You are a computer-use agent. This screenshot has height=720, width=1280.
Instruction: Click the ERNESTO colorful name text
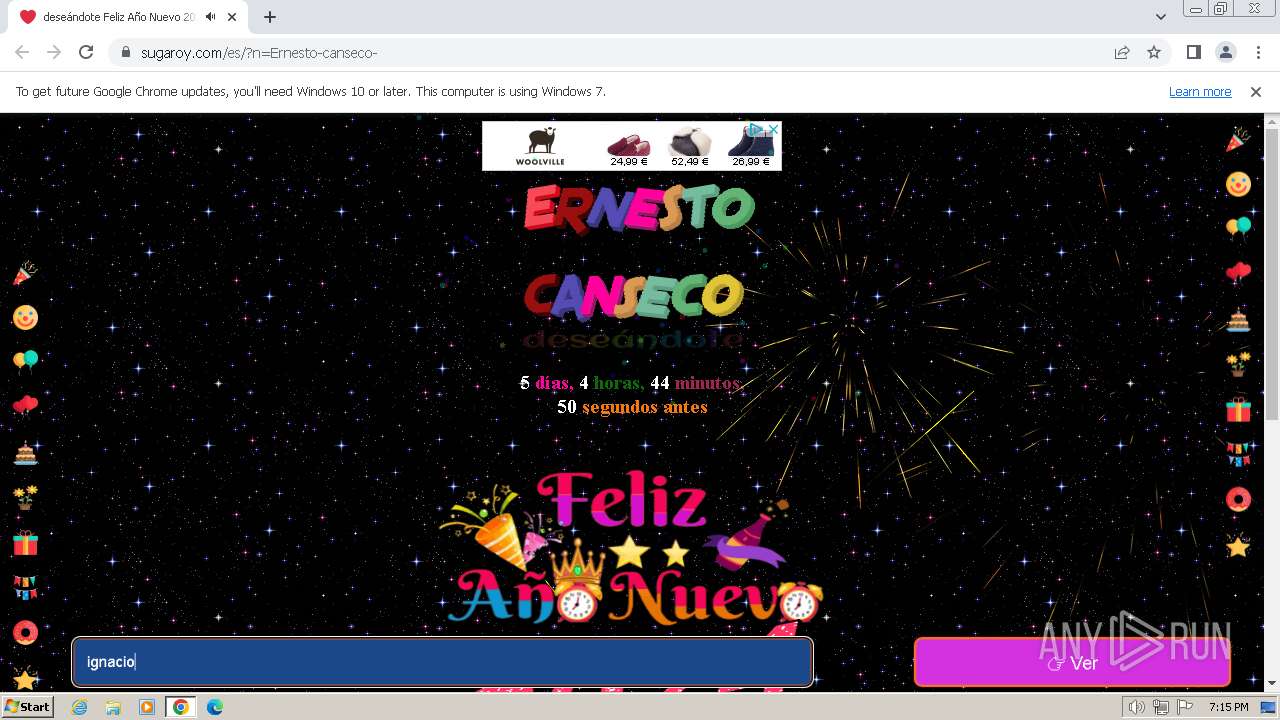[639, 208]
